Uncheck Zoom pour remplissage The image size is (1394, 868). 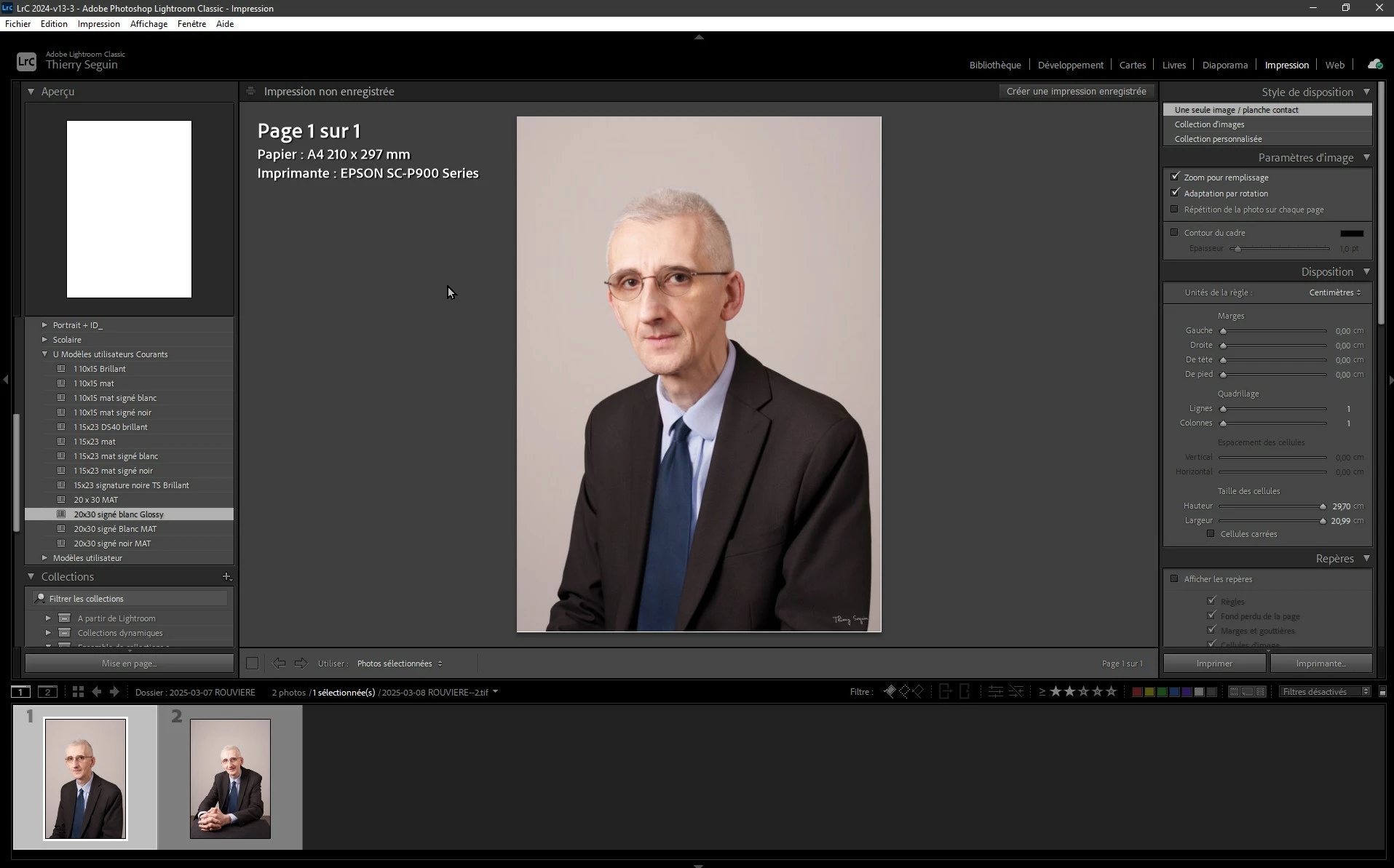(1175, 177)
